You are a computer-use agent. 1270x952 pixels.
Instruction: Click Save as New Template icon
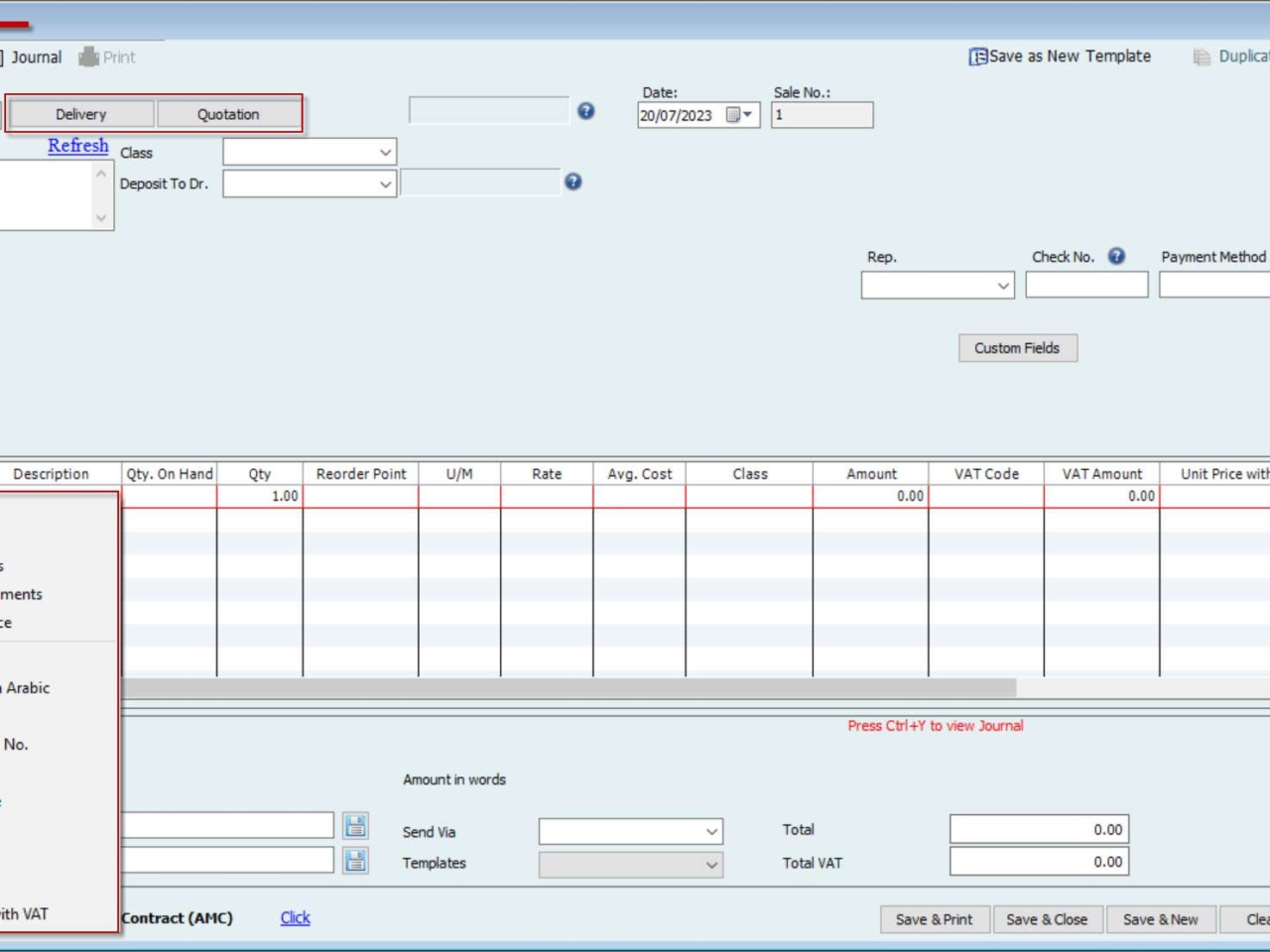(x=978, y=57)
